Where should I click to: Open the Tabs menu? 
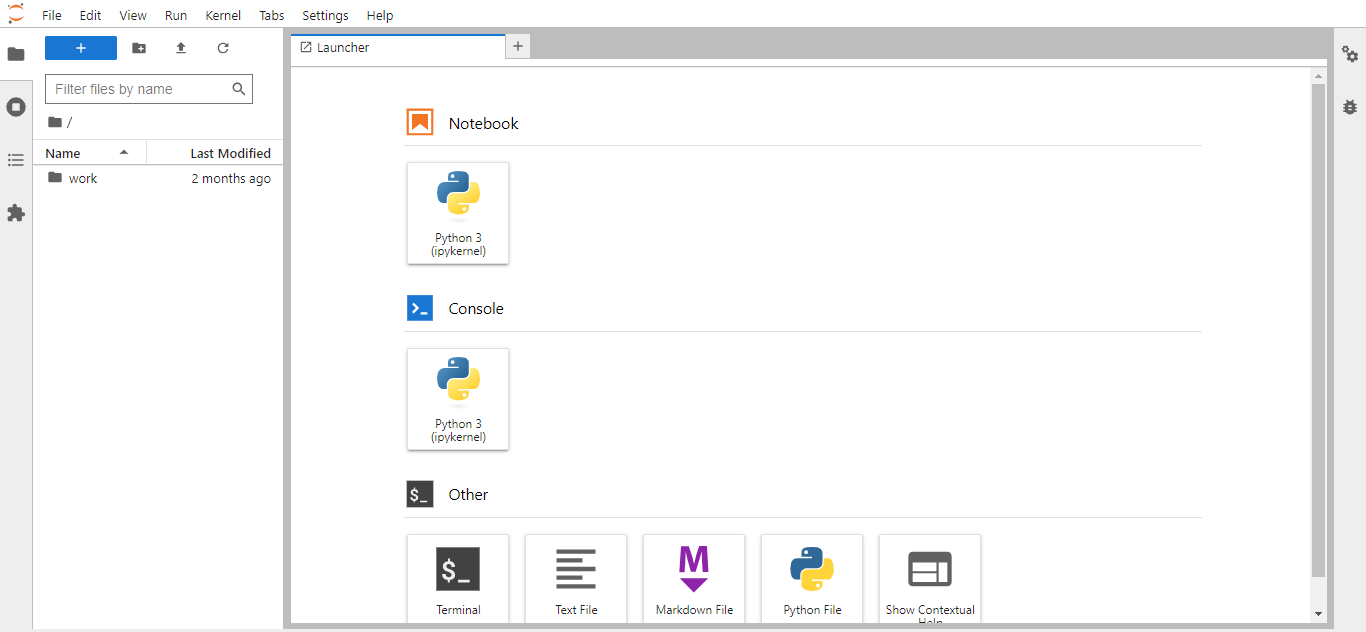[271, 15]
